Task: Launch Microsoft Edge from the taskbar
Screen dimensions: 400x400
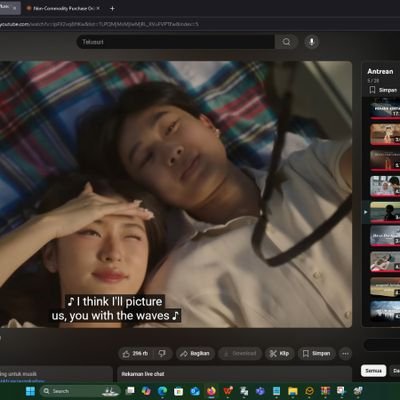Action: [x=162, y=391]
